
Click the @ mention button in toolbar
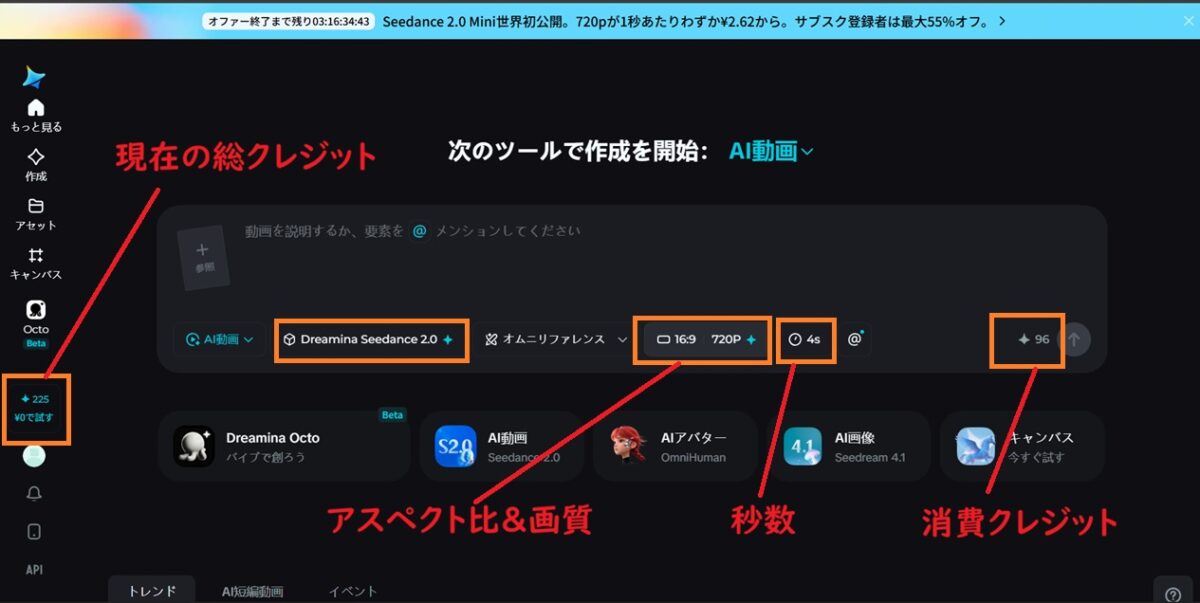pos(854,340)
